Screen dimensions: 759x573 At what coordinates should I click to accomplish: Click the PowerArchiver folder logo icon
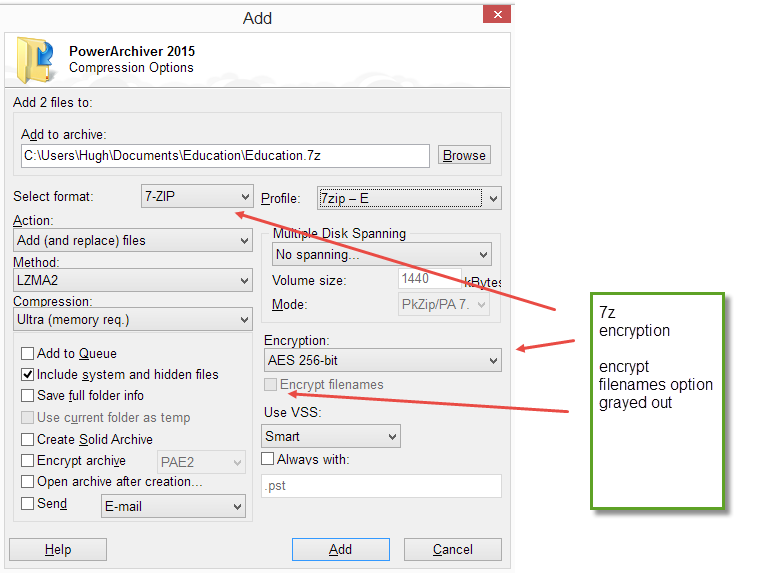pyautogui.click(x=34, y=60)
